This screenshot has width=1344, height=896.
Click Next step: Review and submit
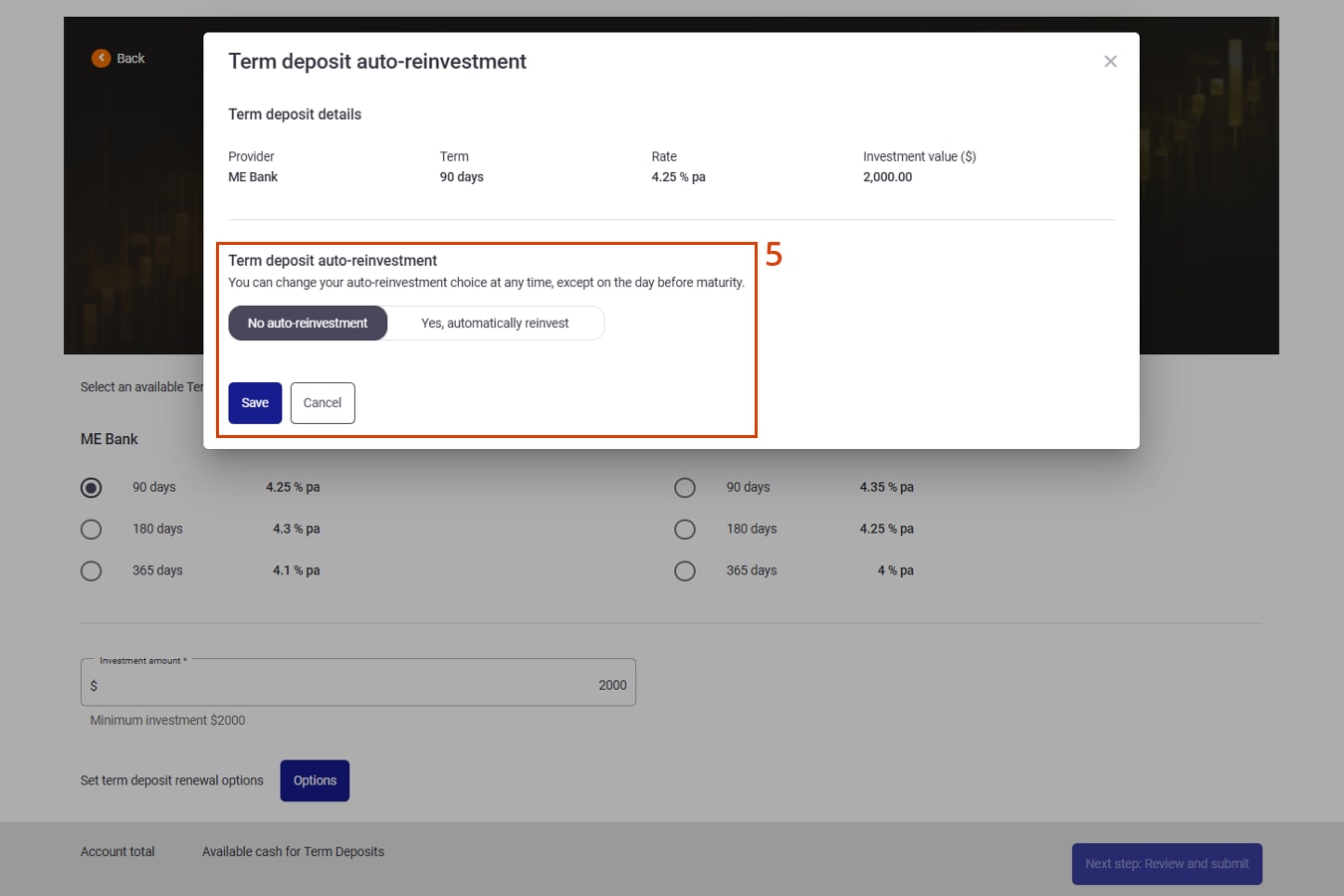click(1167, 864)
